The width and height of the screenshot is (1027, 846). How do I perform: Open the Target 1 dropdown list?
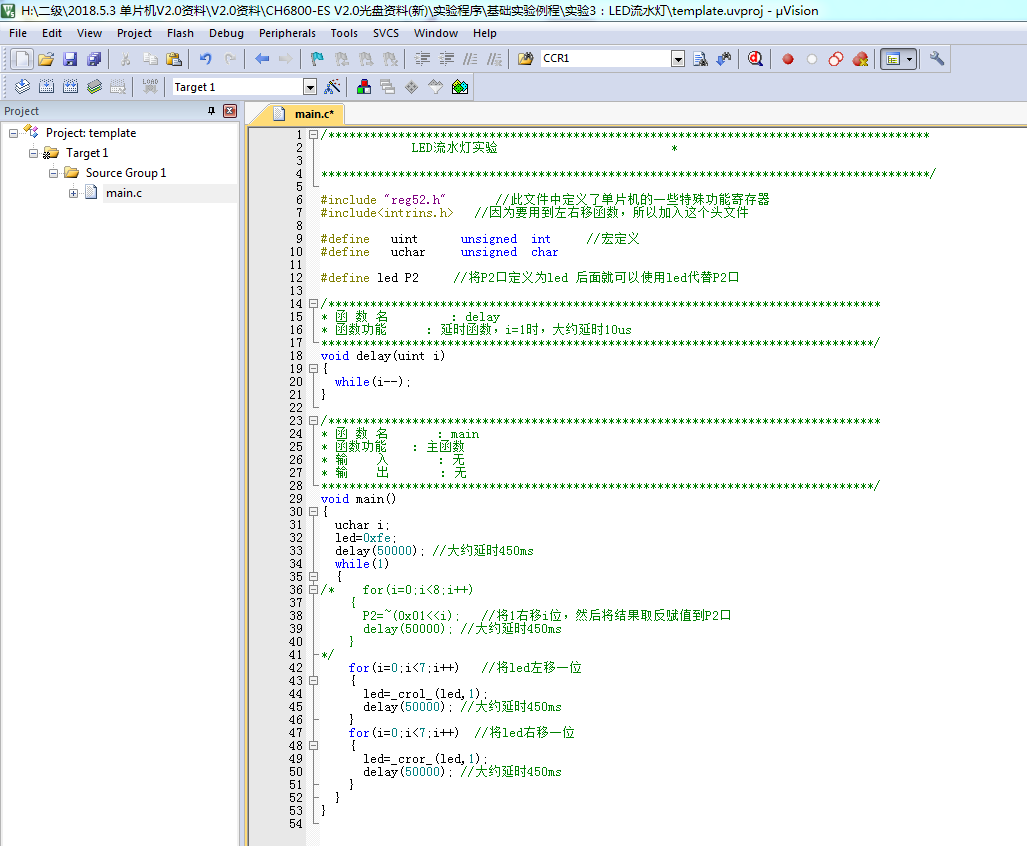(x=309, y=87)
